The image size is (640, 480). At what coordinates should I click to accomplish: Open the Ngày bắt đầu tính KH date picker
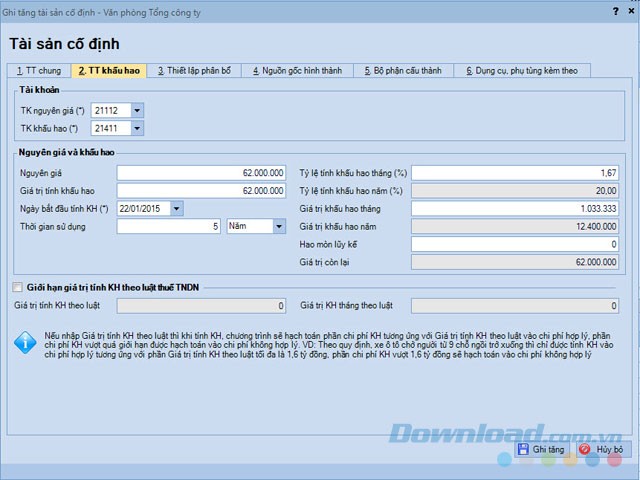coord(176,208)
